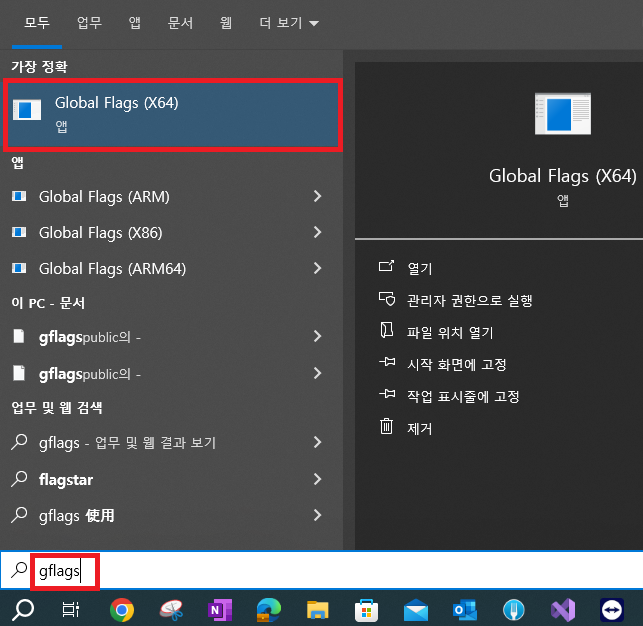Image resolution: width=643 pixels, height=626 pixels.
Task: Click '관리자 권한으로 실행'
Action: [x=470, y=300]
